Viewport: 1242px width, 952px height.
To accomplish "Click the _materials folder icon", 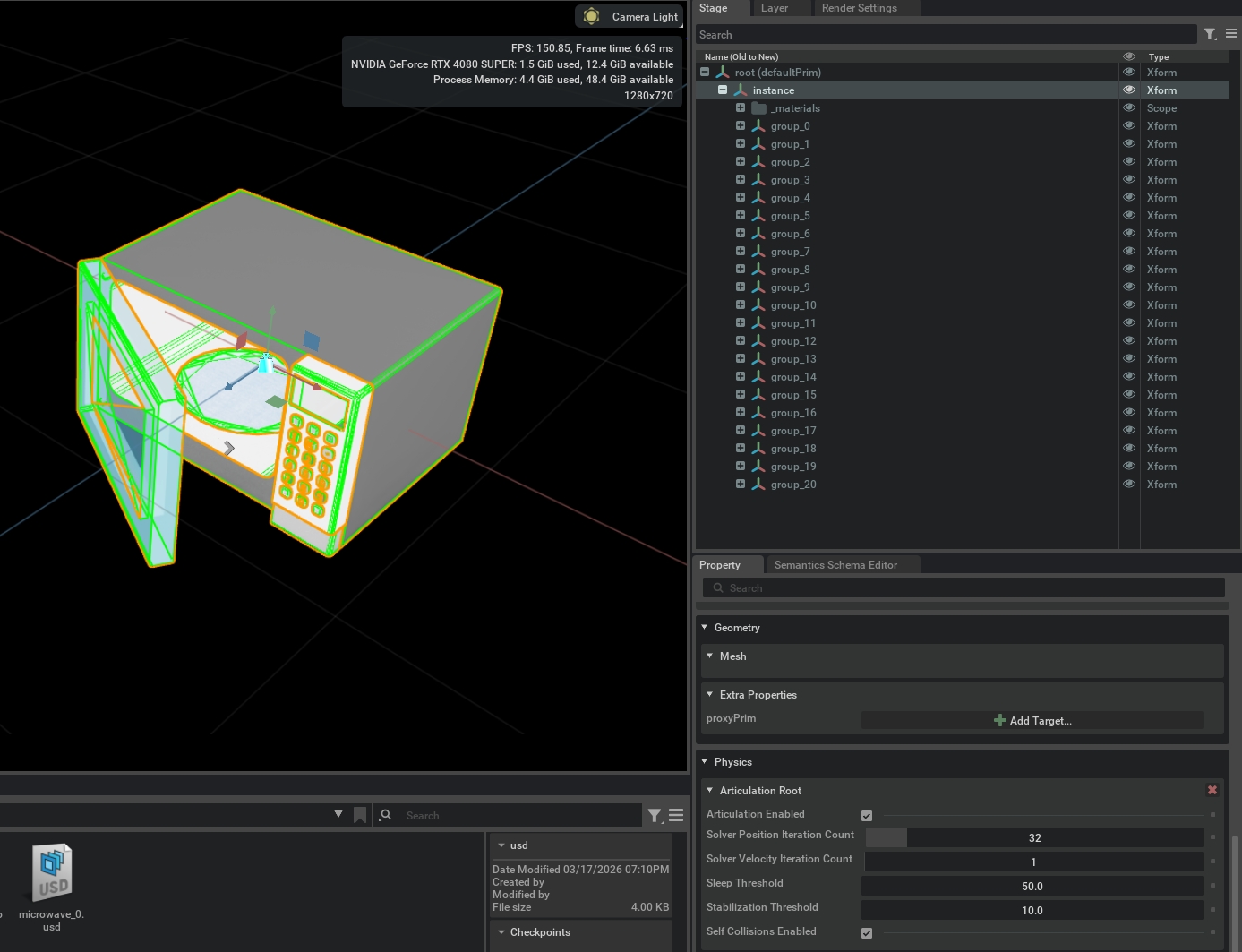I will (x=759, y=108).
